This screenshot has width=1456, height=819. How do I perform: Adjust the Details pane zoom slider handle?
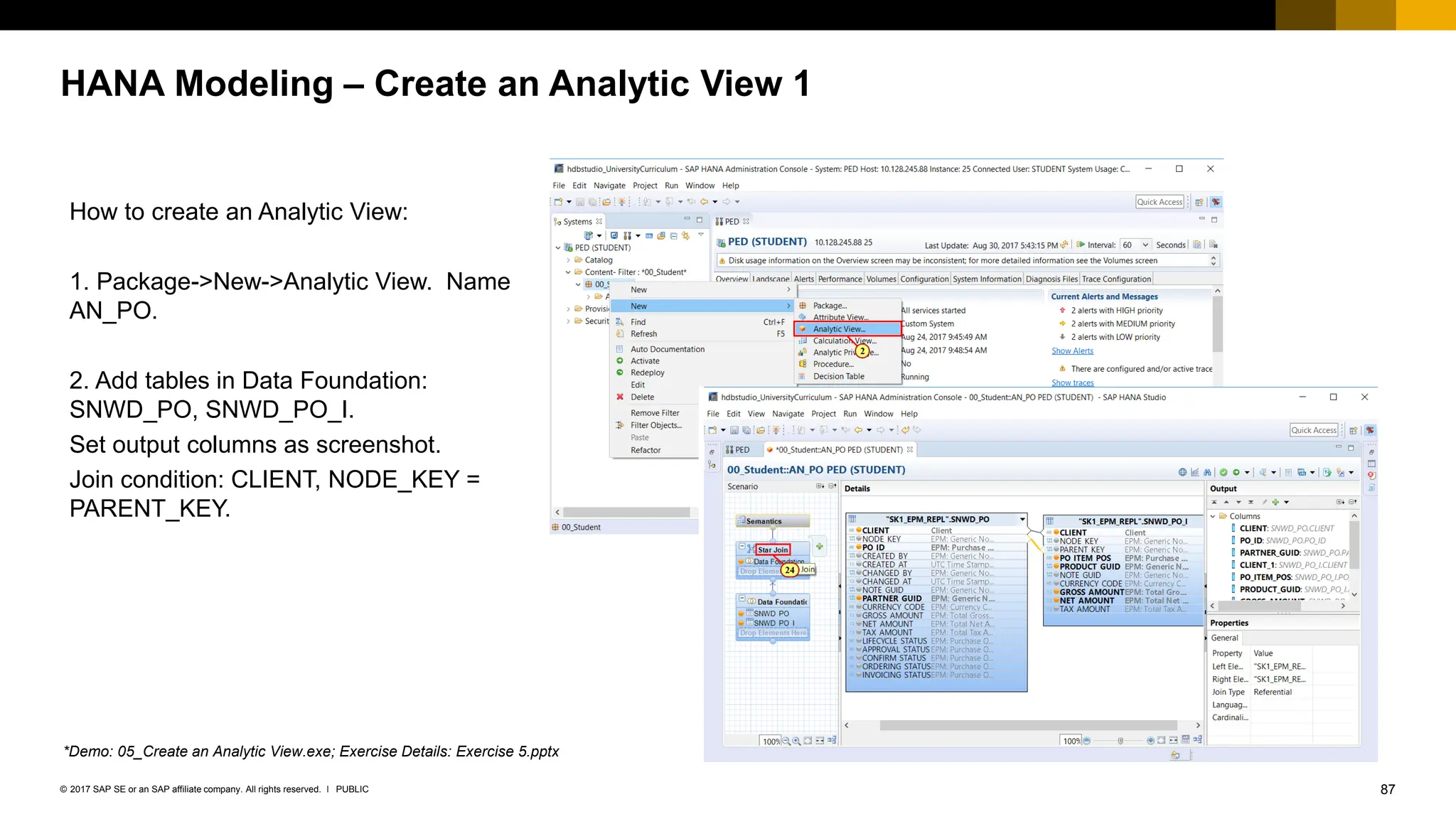coord(1120,741)
